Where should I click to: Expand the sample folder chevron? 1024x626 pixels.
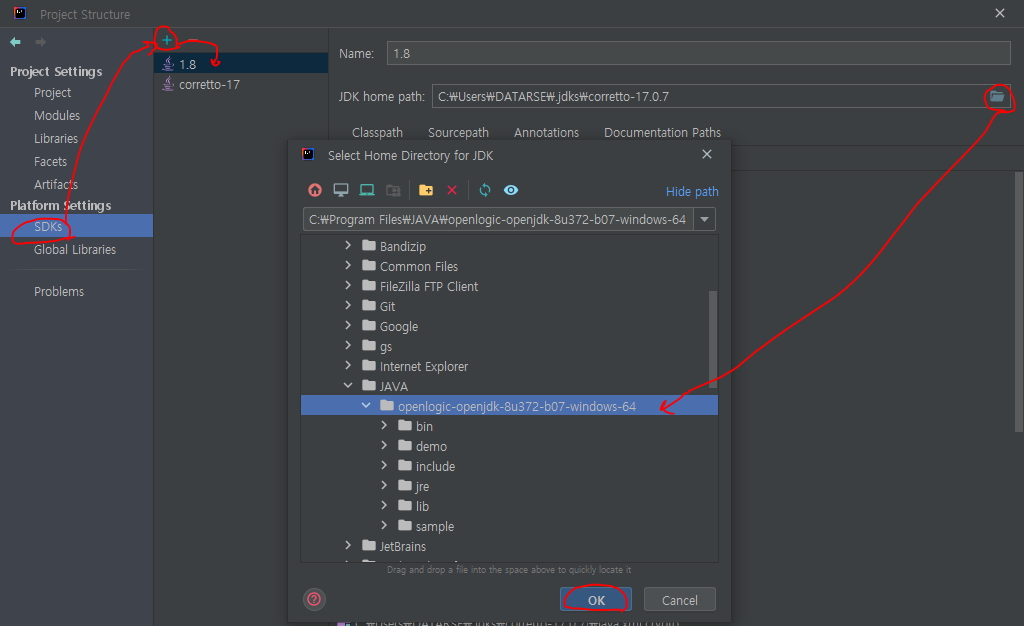point(384,526)
